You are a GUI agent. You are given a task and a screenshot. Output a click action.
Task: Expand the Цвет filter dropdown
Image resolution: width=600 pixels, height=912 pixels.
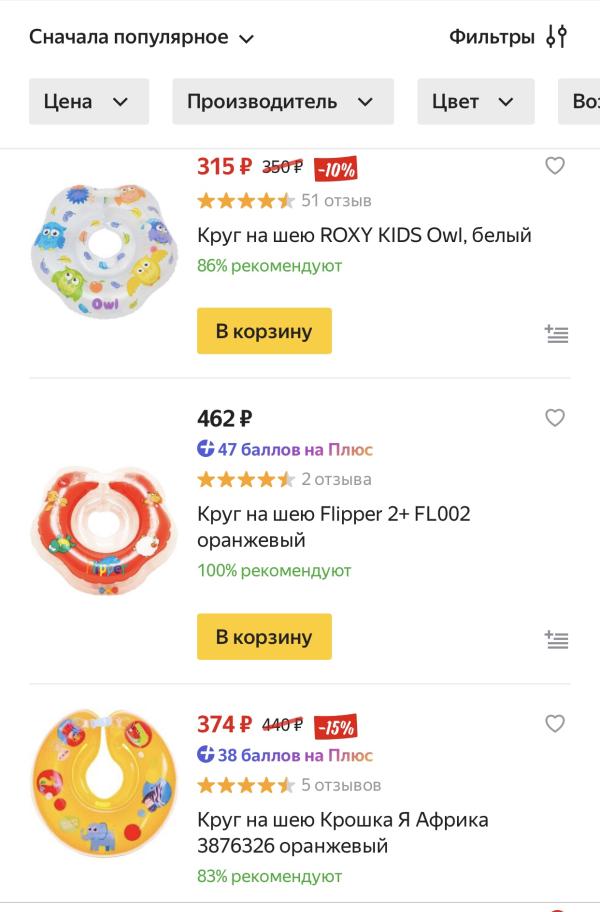(x=474, y=101)
